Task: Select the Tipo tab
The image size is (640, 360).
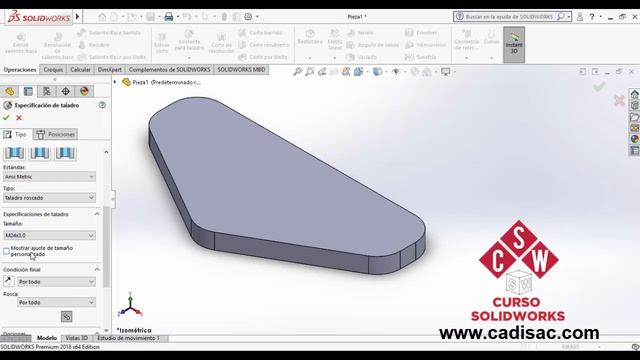Action: tap(16, 134)
